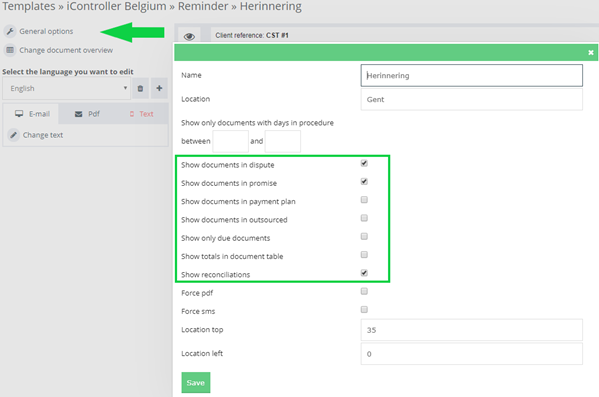The width and height of the screenshot is (599, 397).
Task: Close the green options dialog
Action: pos(591,53)
